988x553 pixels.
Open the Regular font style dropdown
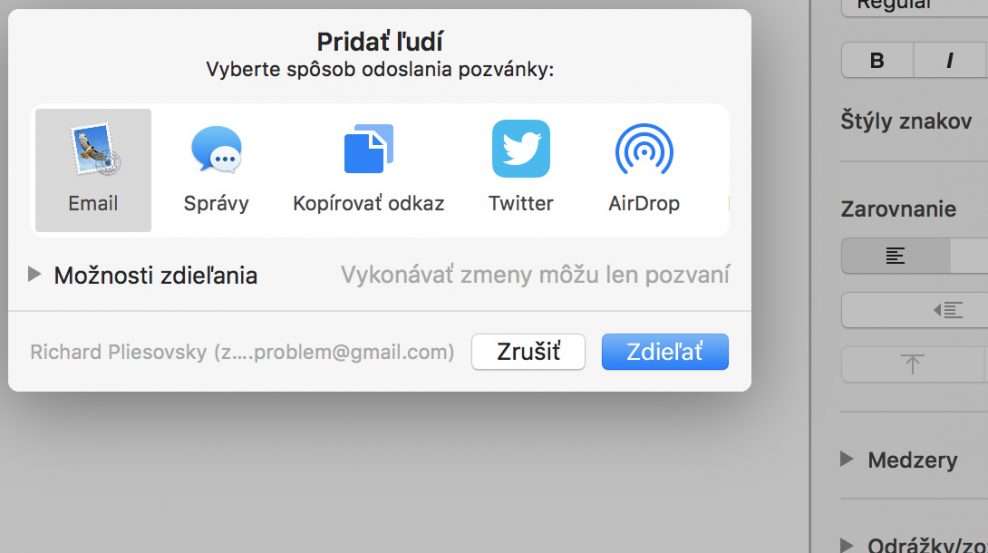[x=914, y=6]
